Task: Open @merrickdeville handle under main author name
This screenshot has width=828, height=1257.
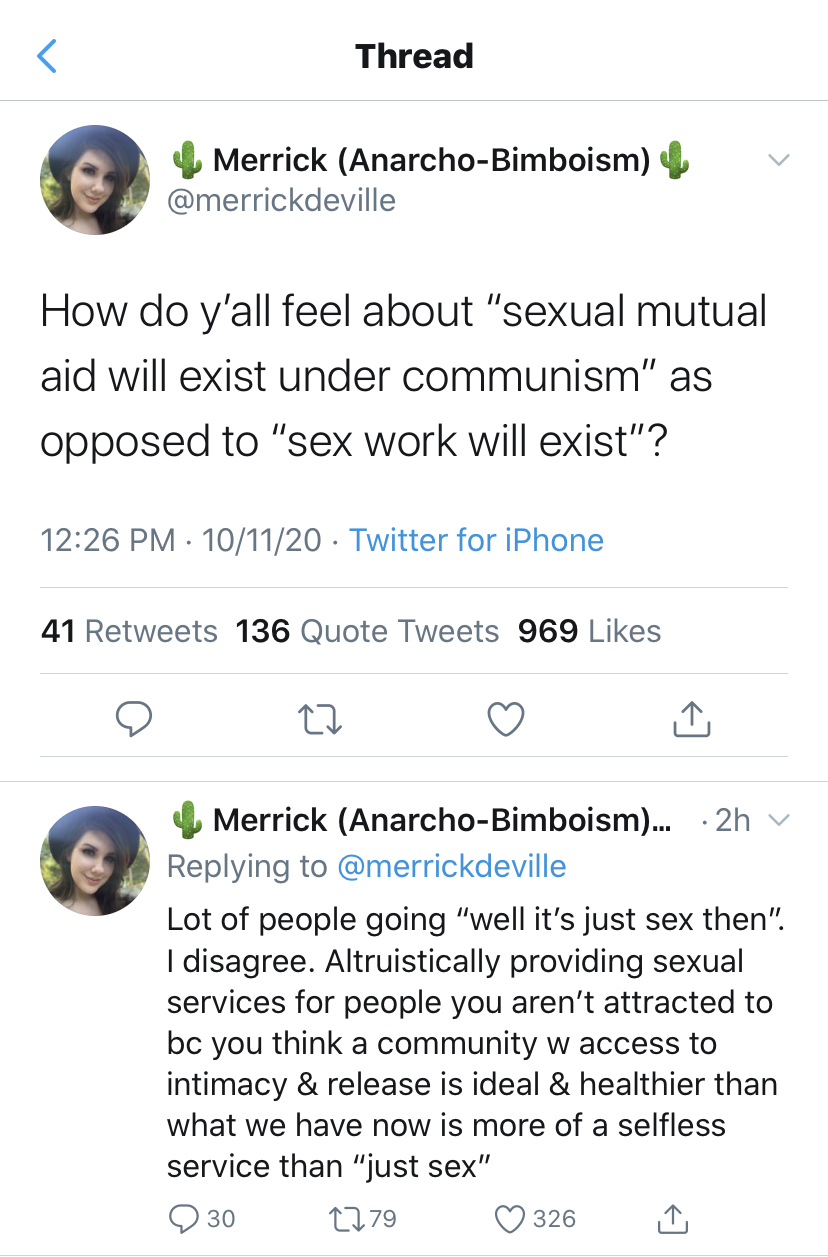Action: click(x=280, y=200)
